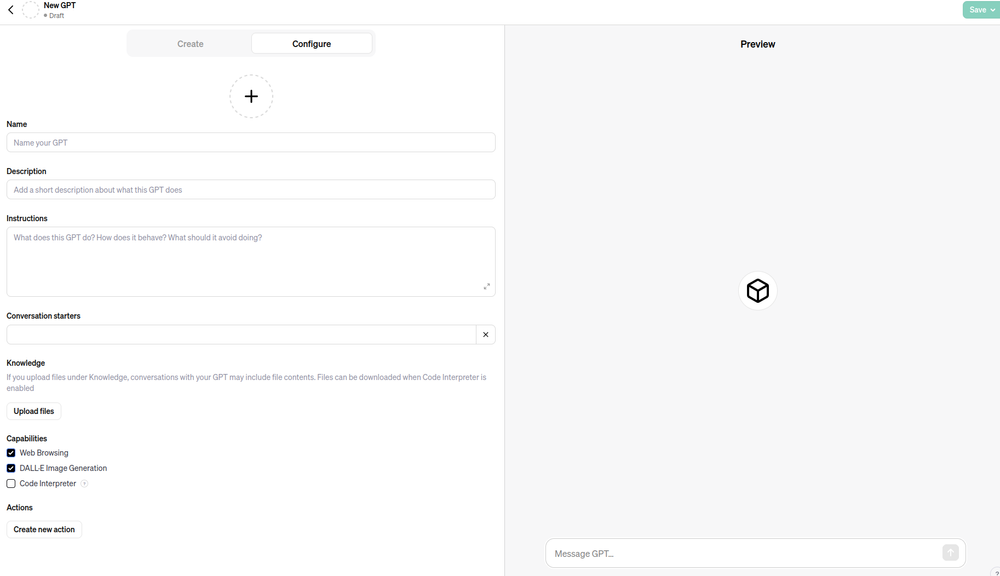
Task: Click Create new action button
Action: coord(44,529)
